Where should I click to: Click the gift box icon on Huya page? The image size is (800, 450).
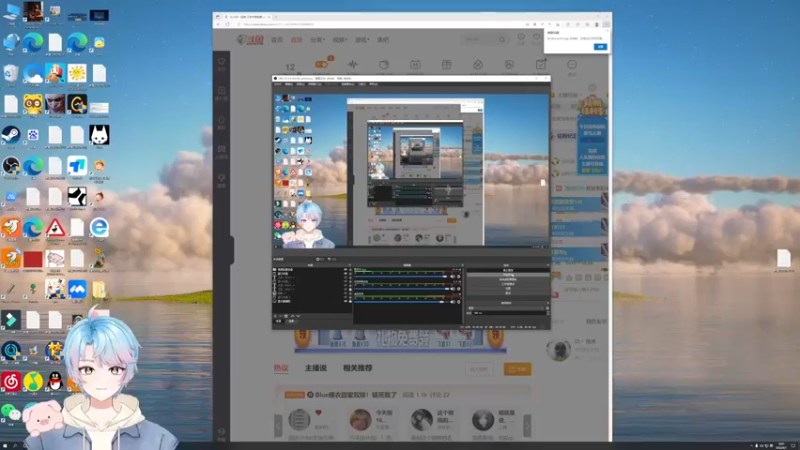coord(446,64)
